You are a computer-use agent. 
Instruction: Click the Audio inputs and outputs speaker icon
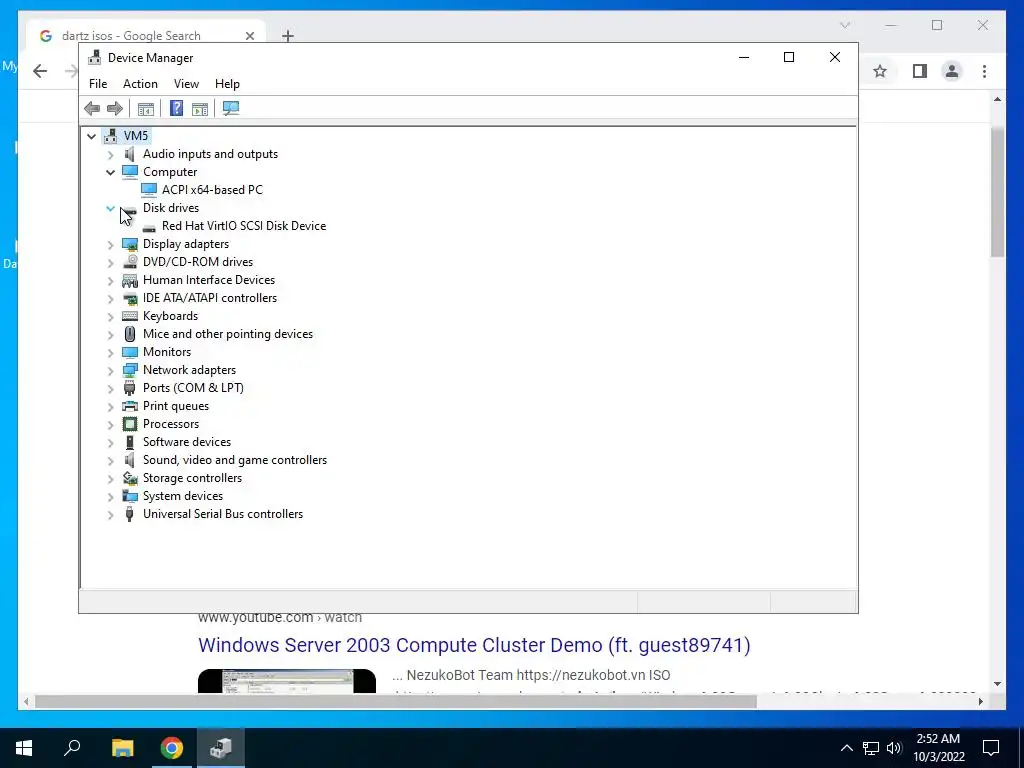pos(129,154)
